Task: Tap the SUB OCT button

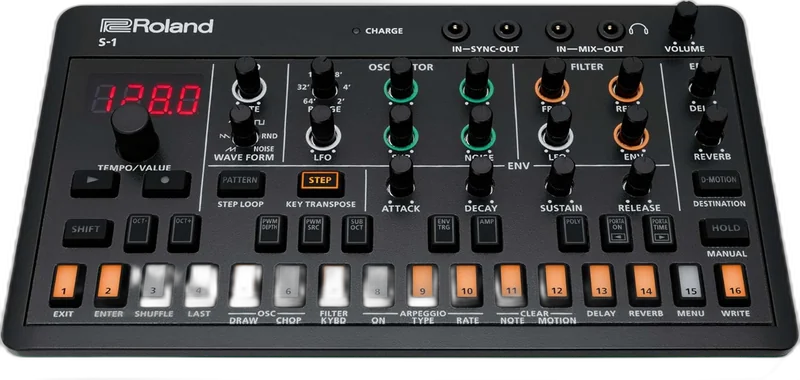Action: pyautogui.click(x=357, y=233)
